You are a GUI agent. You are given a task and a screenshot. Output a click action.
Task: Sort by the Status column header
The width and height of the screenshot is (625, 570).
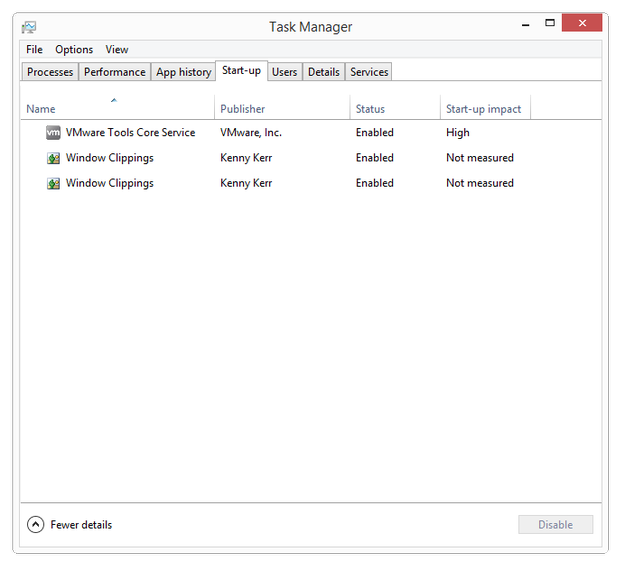click(x=395, y=108)
